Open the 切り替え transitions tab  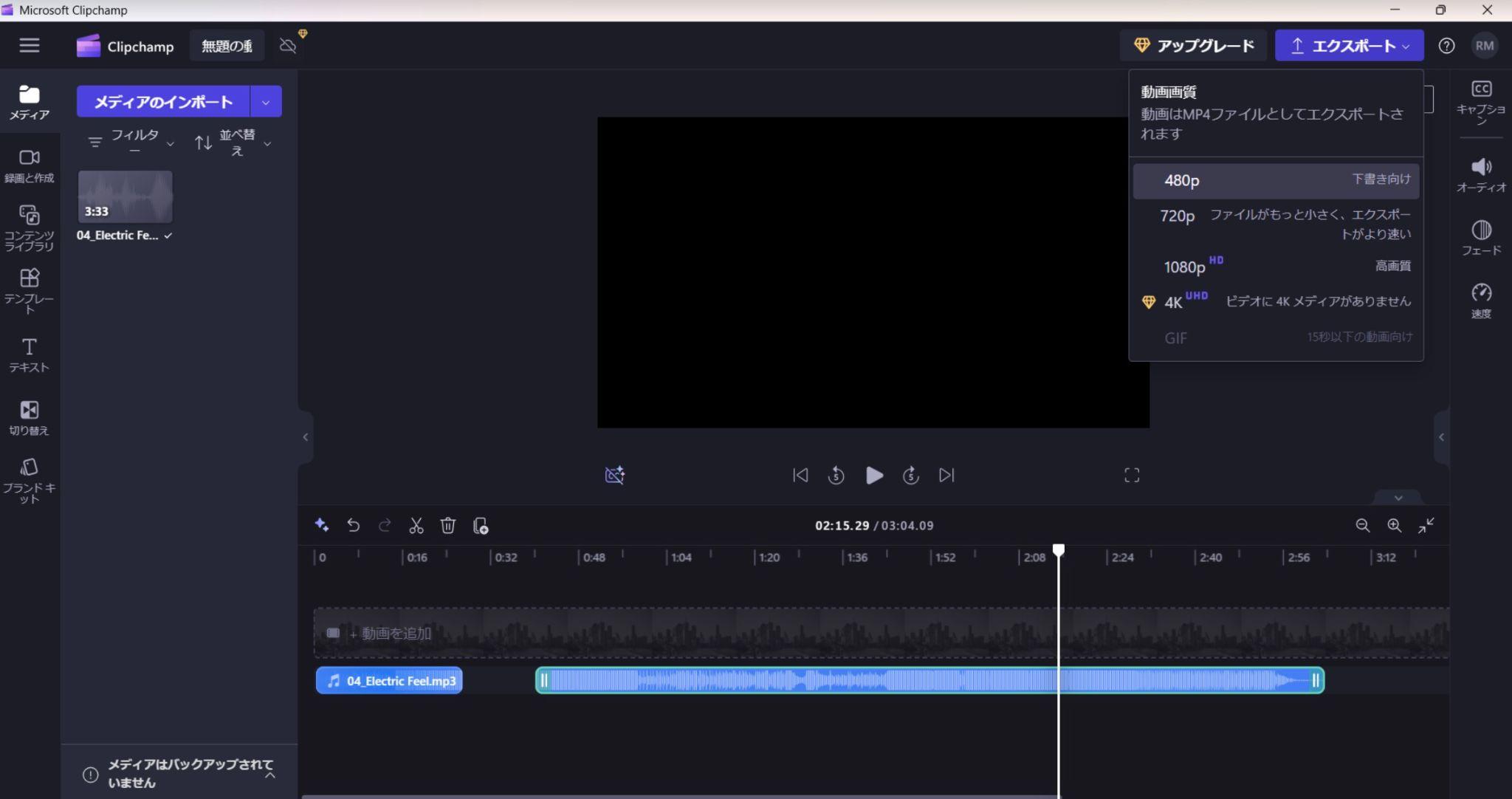(30, 418)
